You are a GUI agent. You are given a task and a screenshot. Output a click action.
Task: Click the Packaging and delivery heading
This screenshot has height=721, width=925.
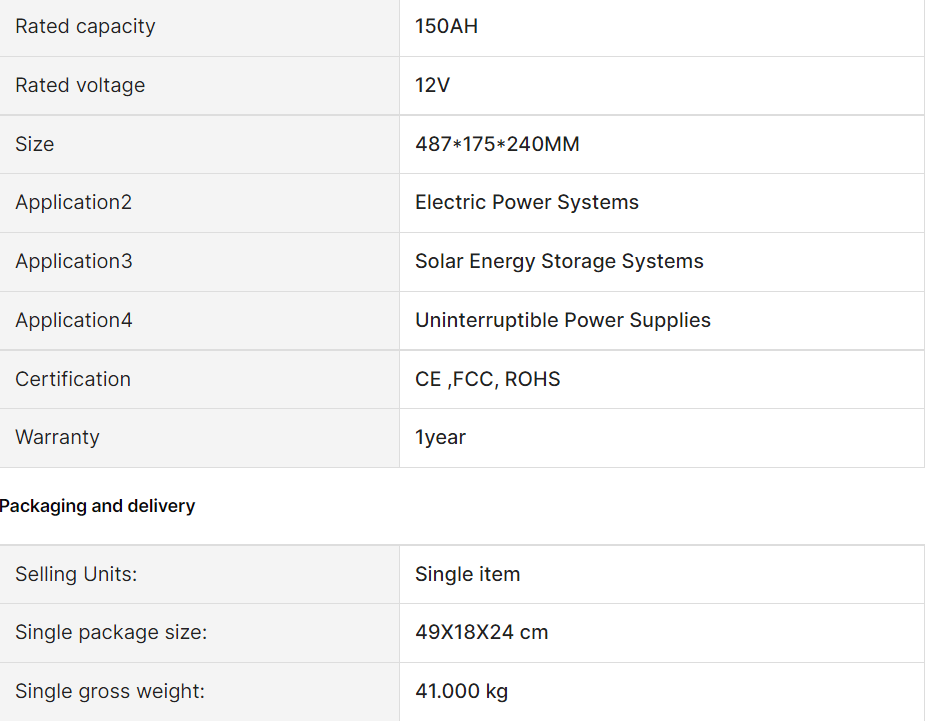[x=98, y=506]
